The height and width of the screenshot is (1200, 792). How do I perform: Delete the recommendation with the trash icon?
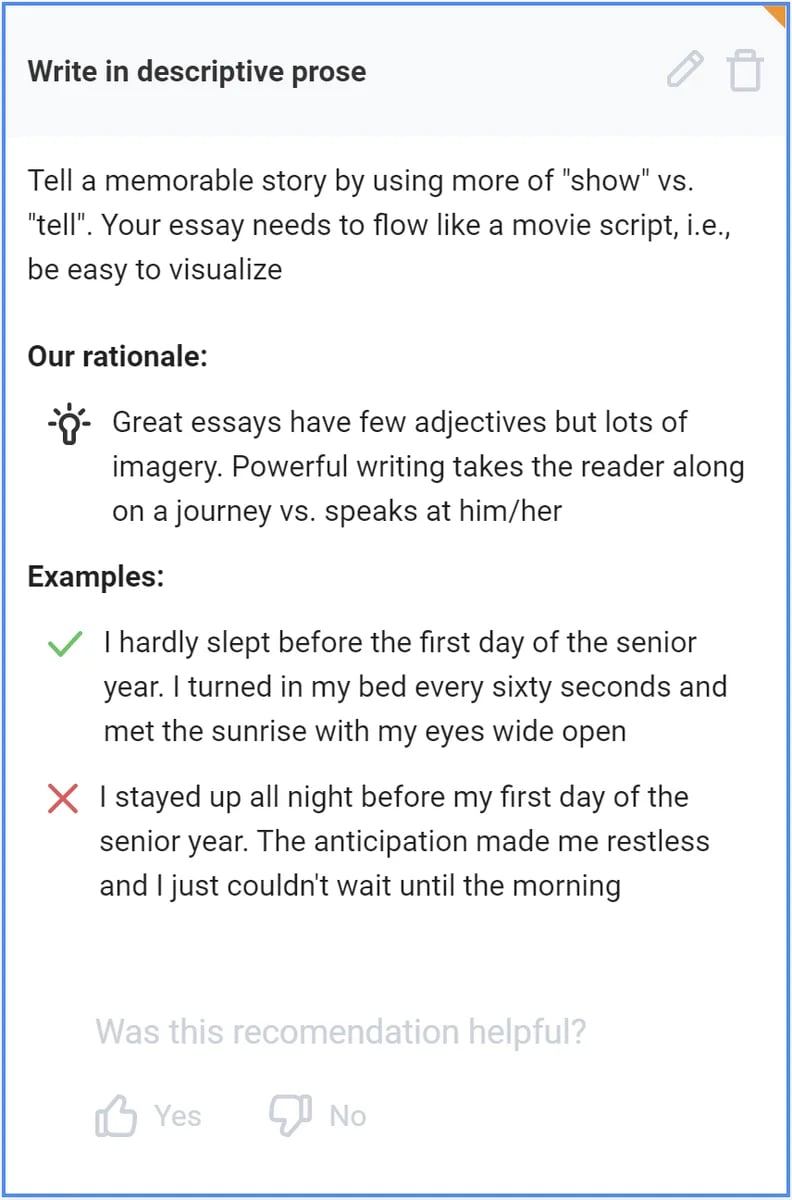click(745, 71)
